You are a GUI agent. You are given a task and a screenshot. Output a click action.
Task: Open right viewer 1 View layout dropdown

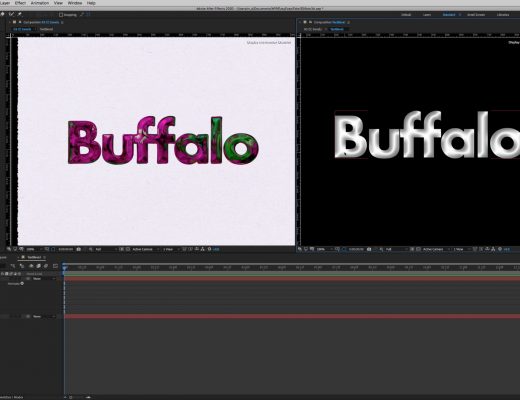coord(461,249)
